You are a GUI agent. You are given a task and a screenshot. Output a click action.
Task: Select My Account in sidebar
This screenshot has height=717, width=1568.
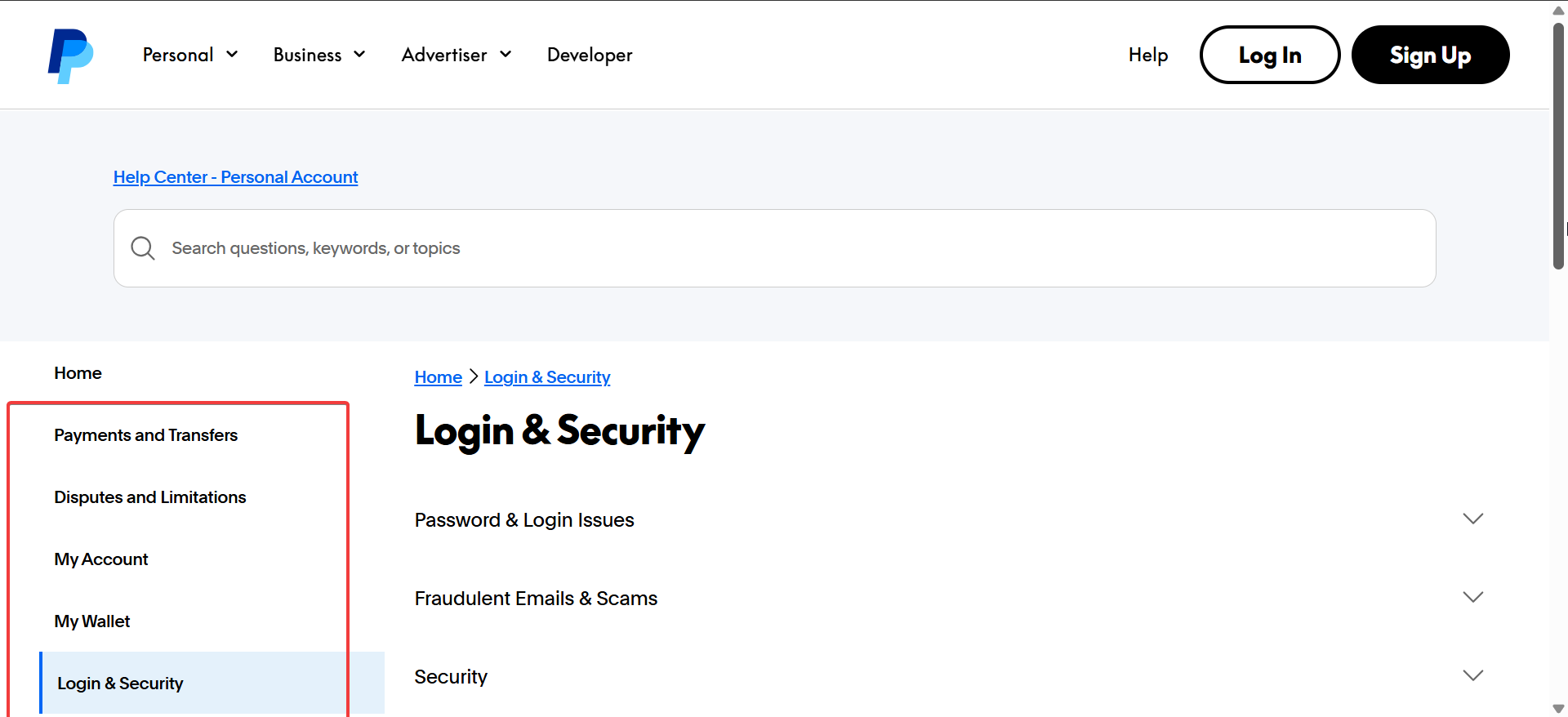101,559
